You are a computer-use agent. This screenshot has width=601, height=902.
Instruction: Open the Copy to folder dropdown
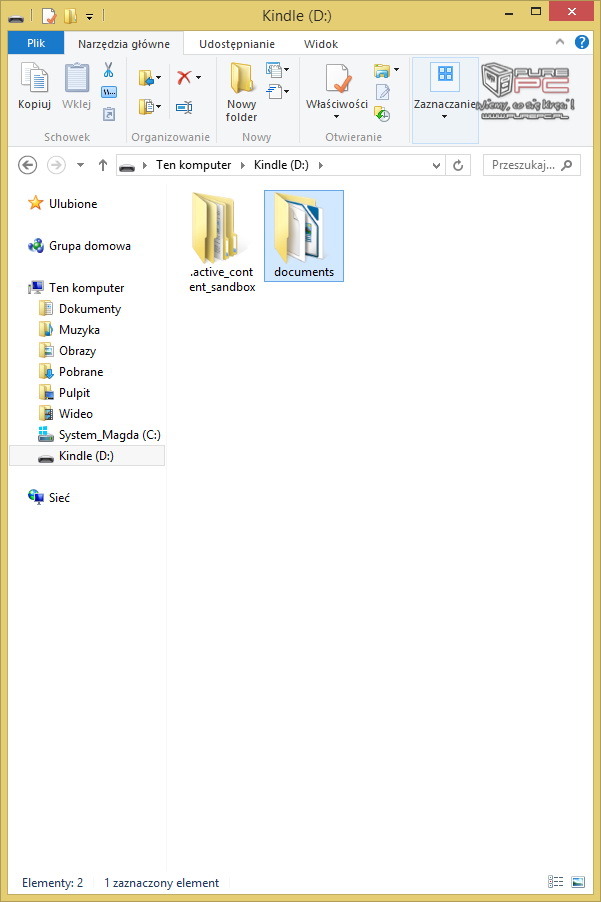(x=150, y=106)
